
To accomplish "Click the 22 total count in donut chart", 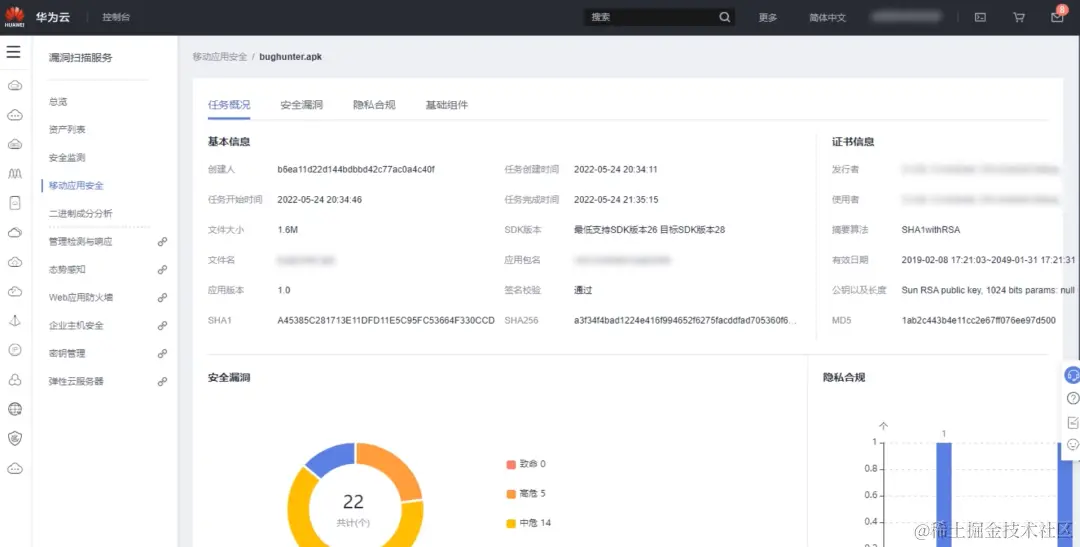I will [x=353, y=502].
